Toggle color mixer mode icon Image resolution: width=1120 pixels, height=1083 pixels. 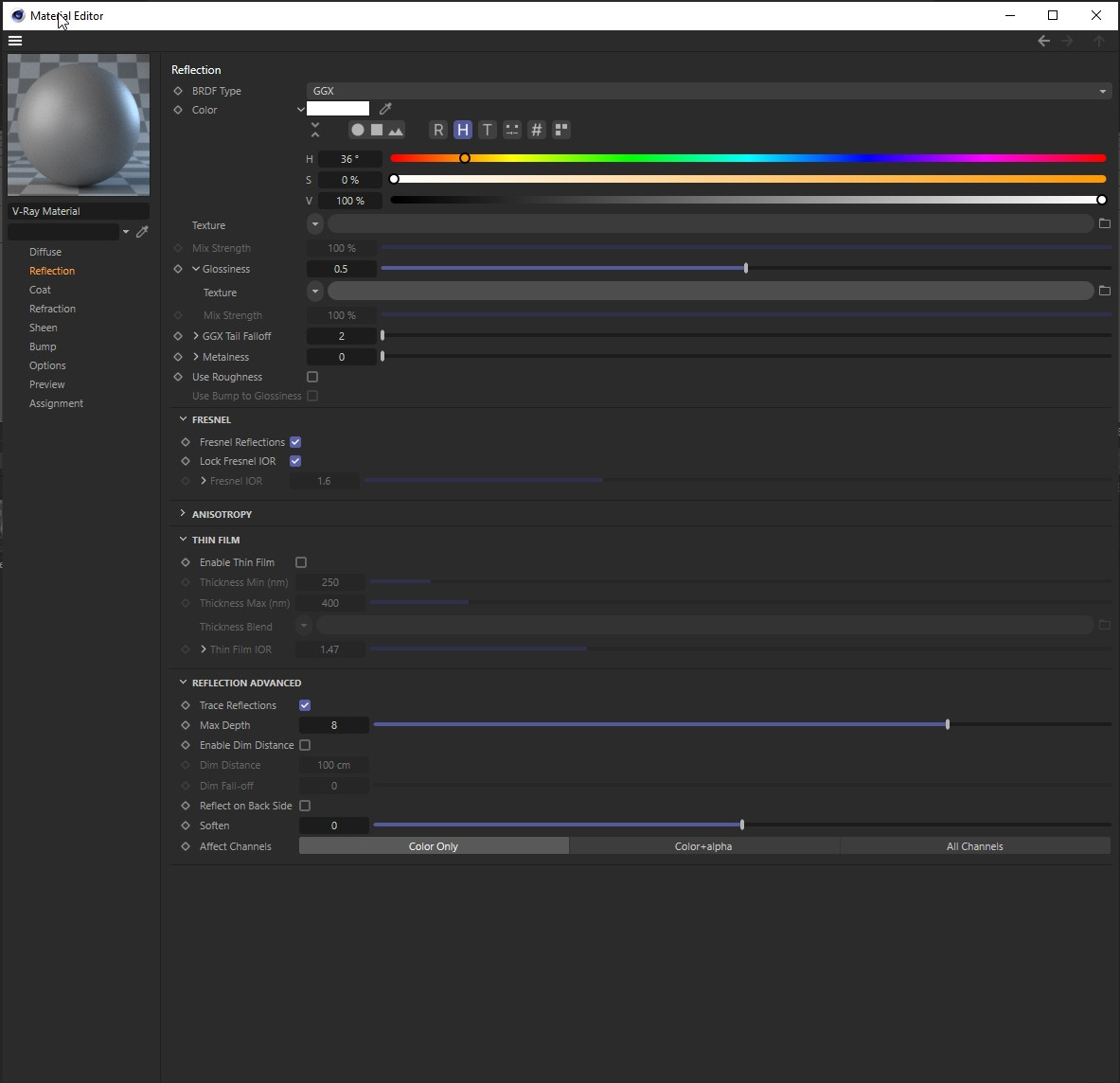point(512,130)
